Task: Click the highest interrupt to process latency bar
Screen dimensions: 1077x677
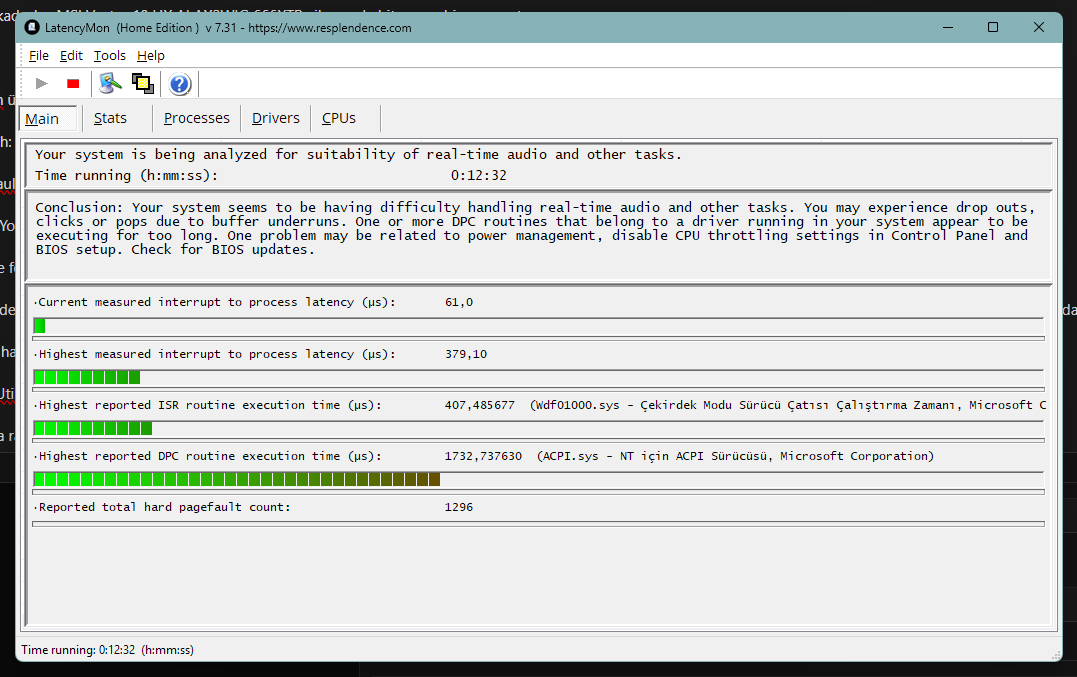Action: (x=538, y=378)
